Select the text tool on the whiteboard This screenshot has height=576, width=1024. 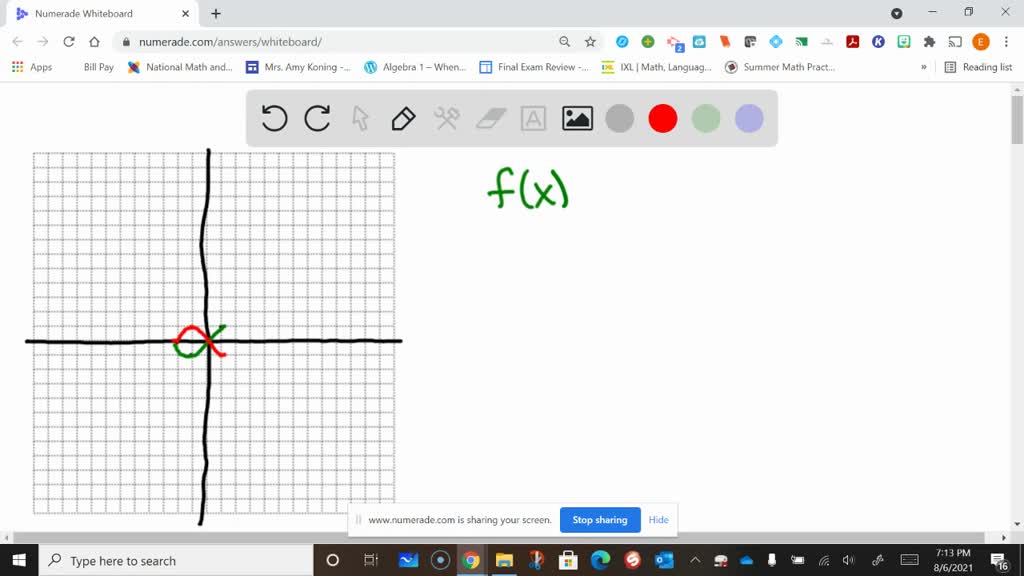(532, 118)
